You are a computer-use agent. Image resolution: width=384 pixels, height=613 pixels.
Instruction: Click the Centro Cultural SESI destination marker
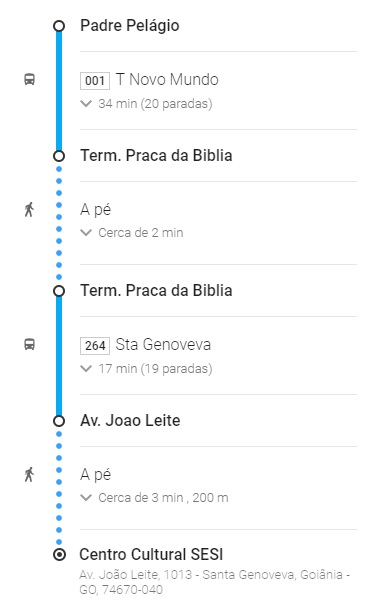click(x=59, y=554)
